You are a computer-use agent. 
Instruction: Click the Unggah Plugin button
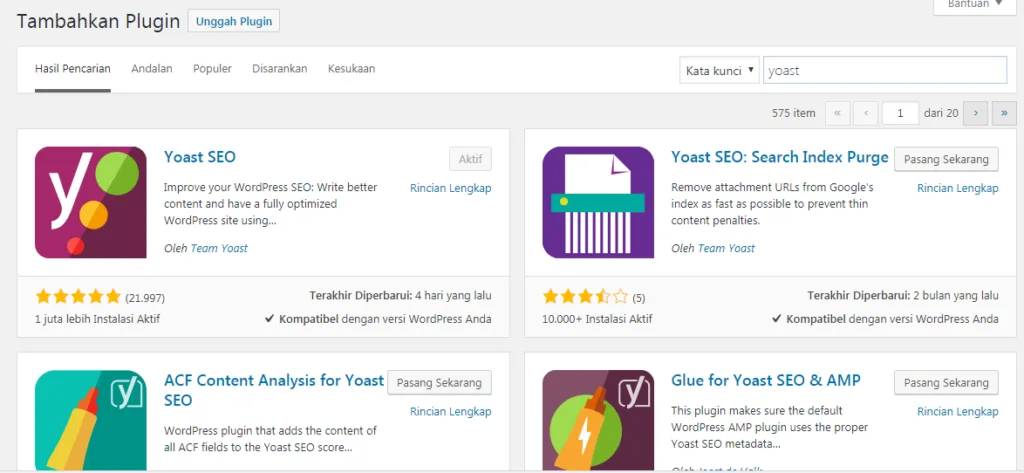click(x=234, y=21)
